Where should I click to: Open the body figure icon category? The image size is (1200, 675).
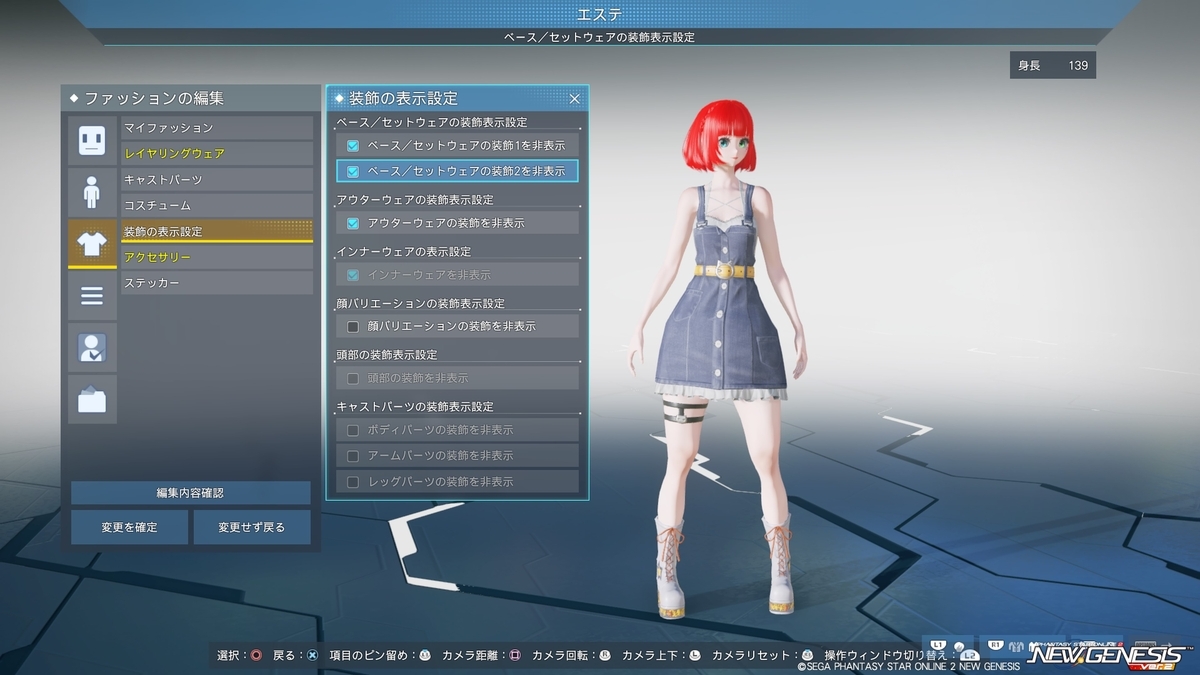(92, 192)
